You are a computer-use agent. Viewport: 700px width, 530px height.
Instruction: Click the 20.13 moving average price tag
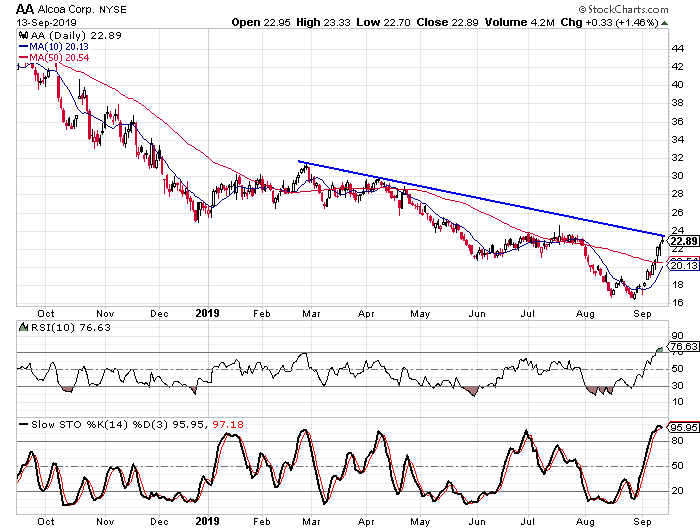(682, 266)
